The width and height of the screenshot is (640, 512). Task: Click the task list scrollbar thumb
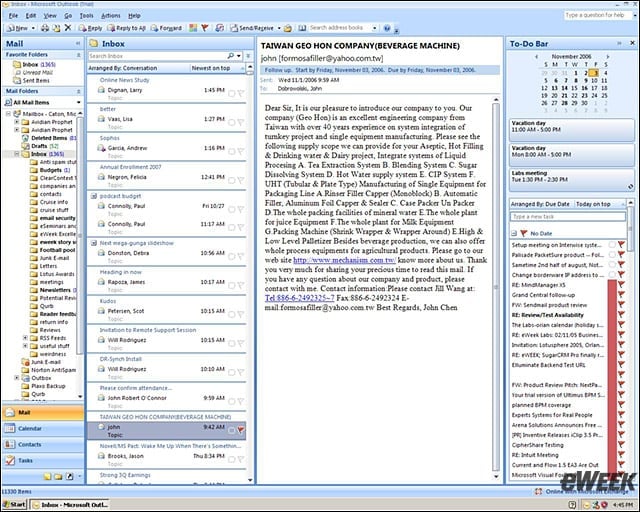tap(631, 229)
